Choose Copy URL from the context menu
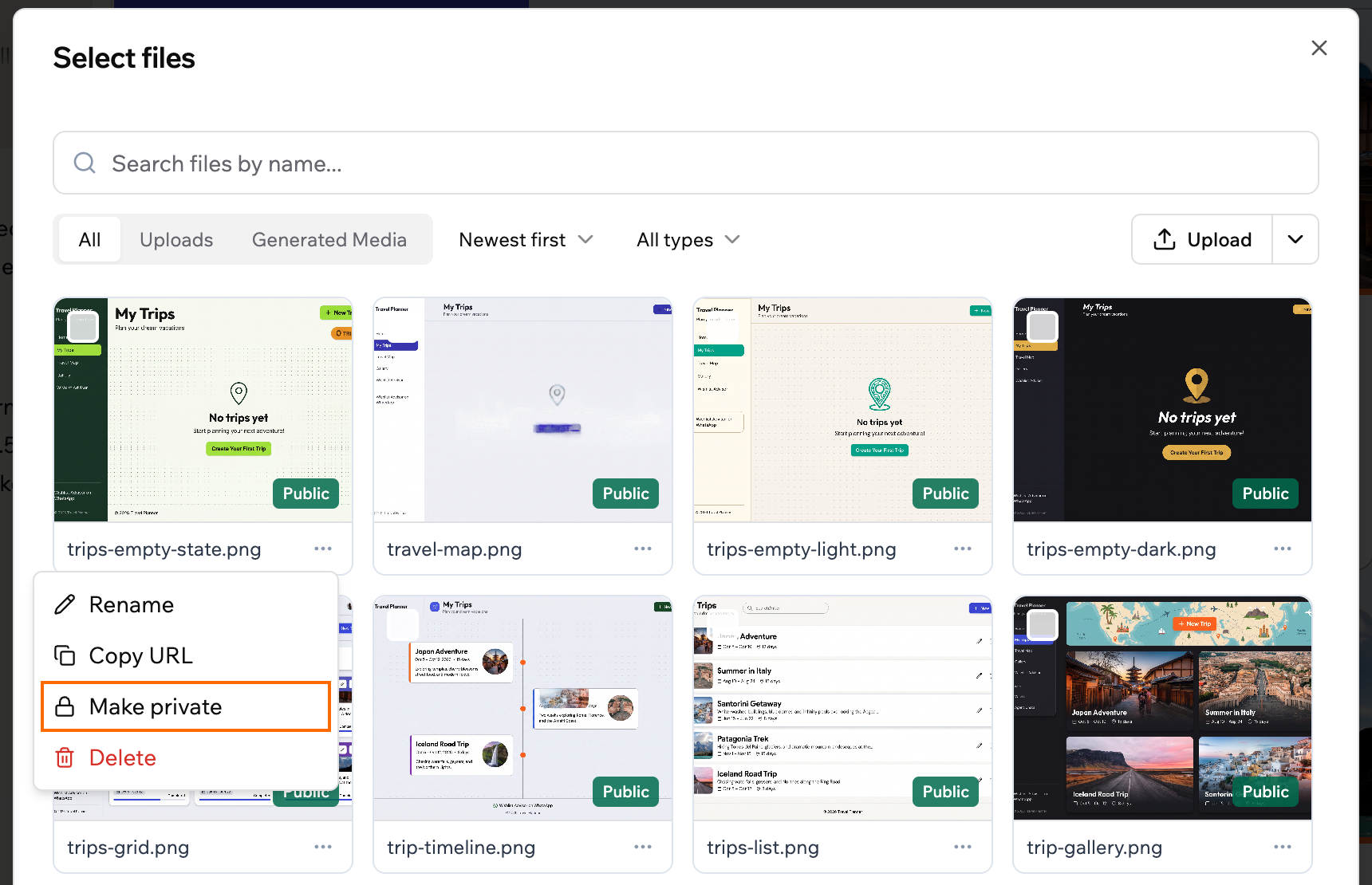The height and width of the screenshot is (885, 1372). (x=186, y=655)
